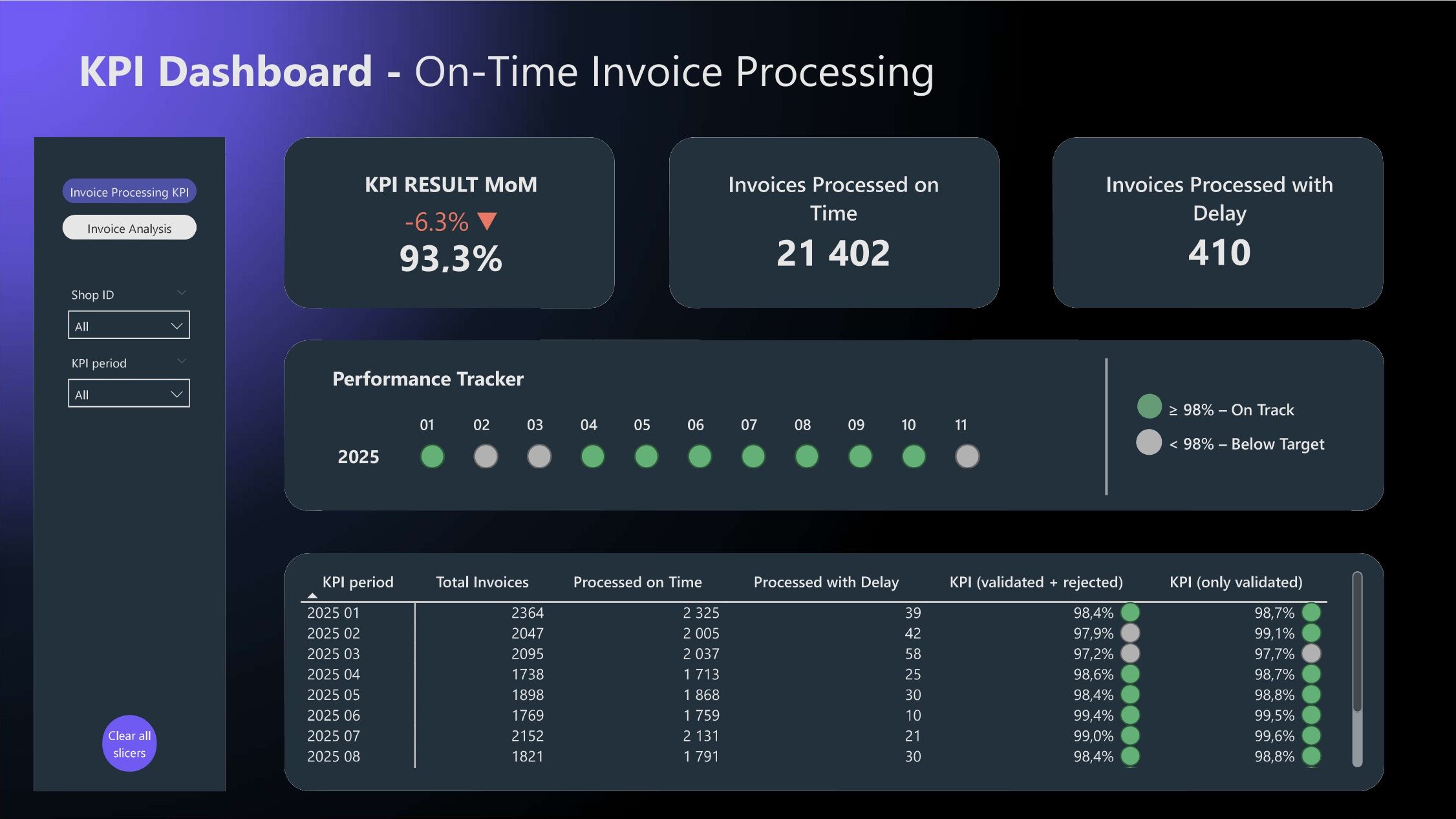Click gray KPI indicator in 2025 03 validated column

pyautogui.click(x=1311, y=653)
